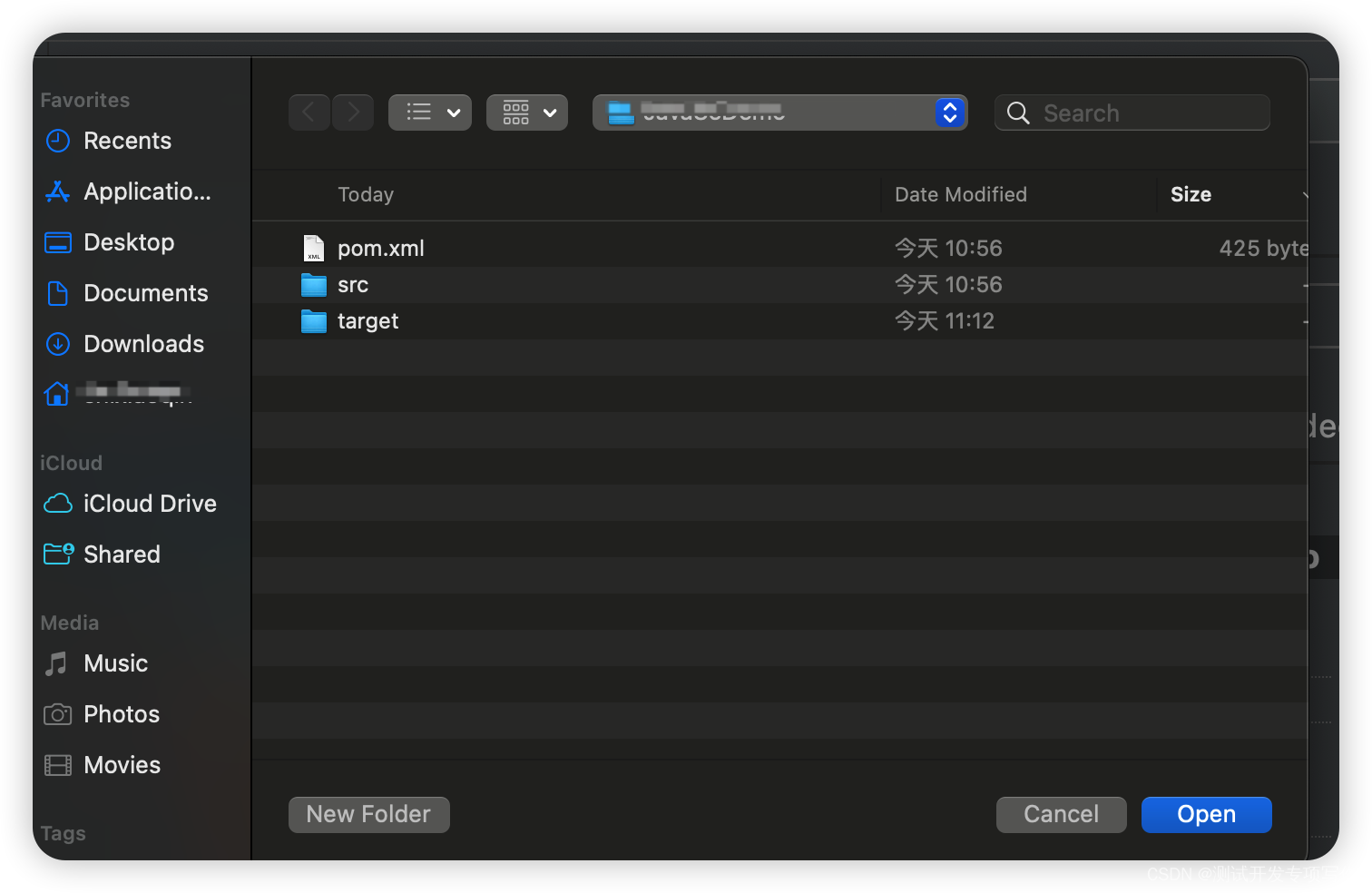Open Applications in the sidebar
This screenshot has height=893, width=1372.
pyautogui.click(x=147, y=191)
